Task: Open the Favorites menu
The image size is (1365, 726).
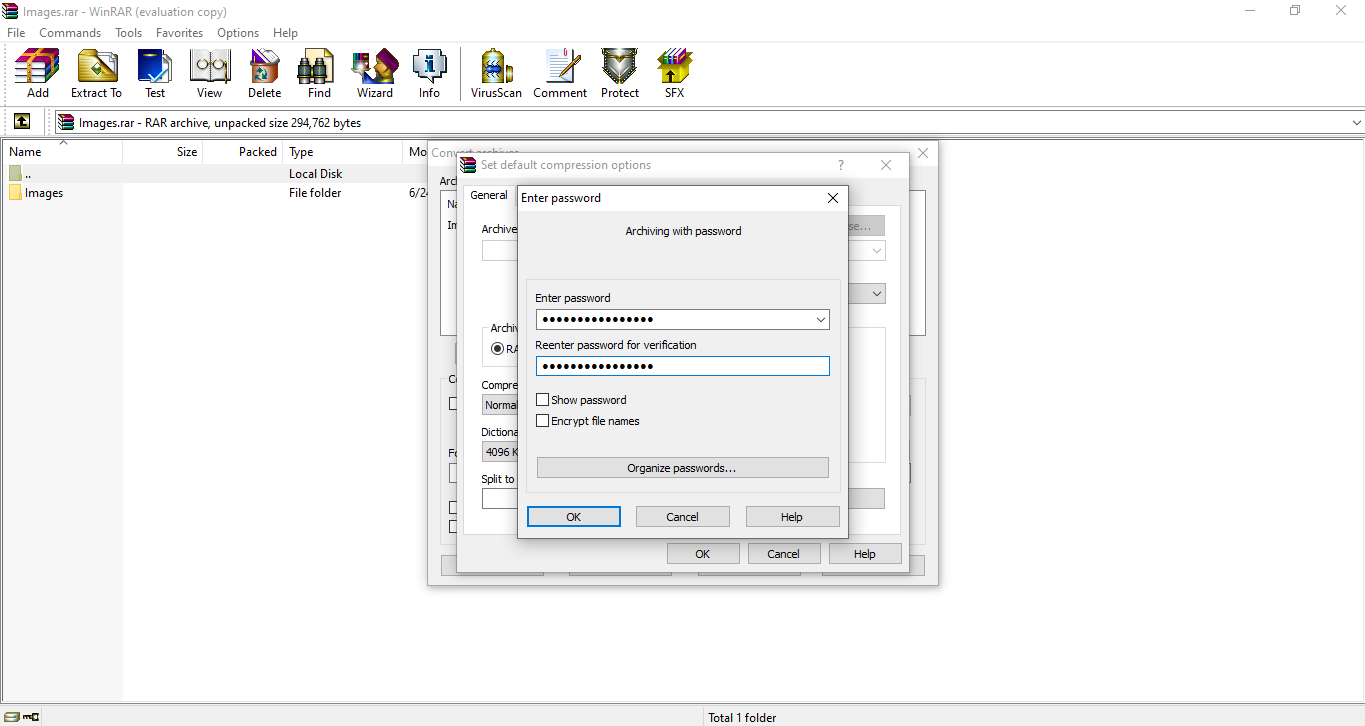Action: [180, 33]
